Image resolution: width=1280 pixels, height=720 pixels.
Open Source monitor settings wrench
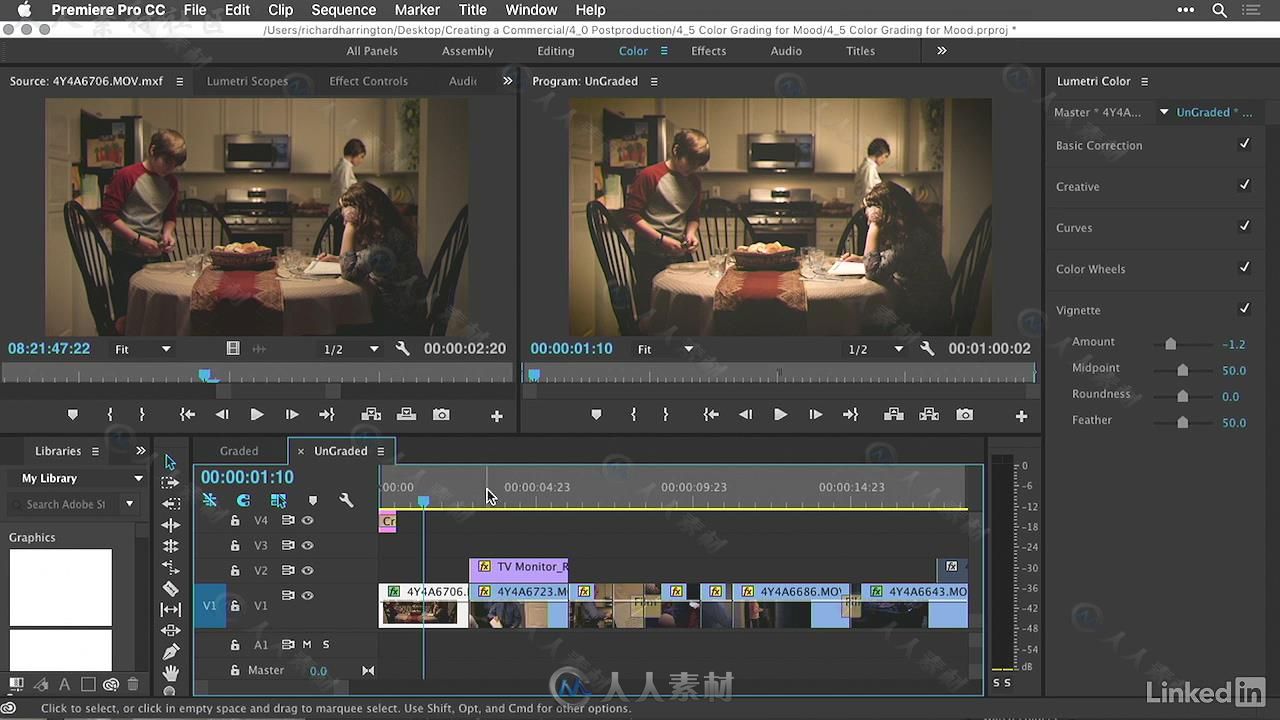pyautogui.click(x=402, y=349)
